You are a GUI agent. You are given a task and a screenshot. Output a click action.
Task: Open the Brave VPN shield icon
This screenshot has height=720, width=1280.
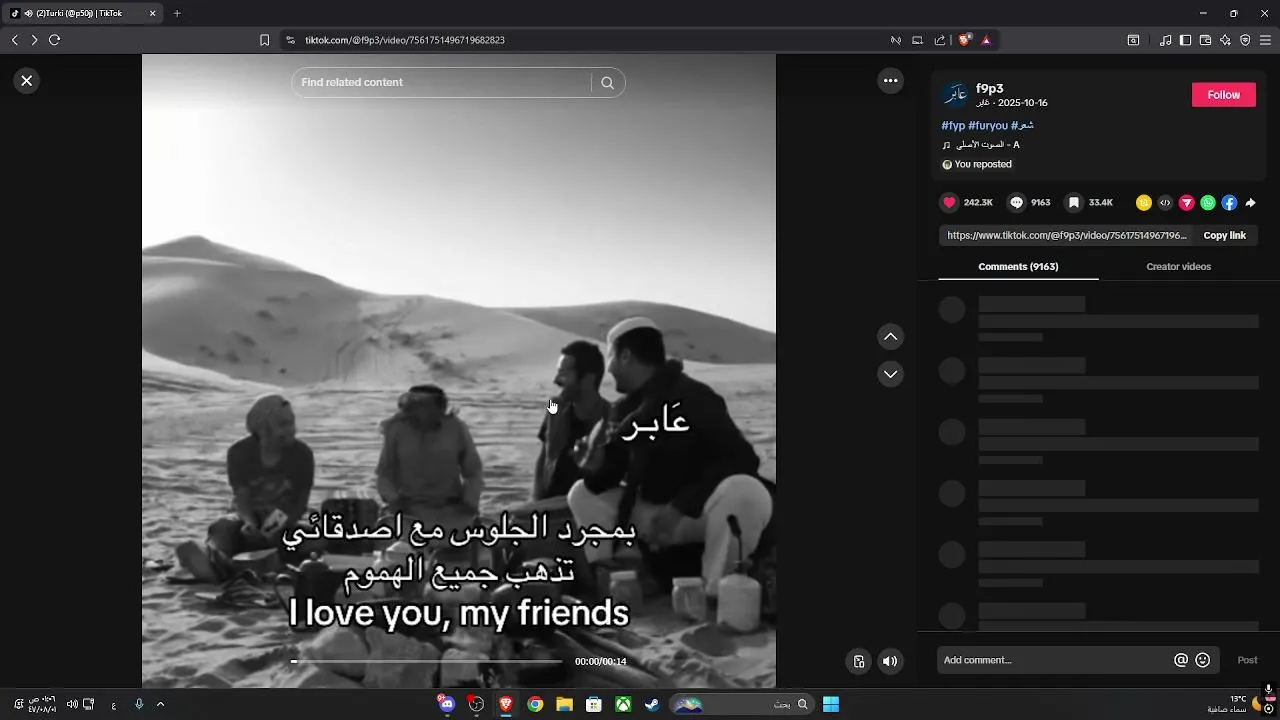pyautogui.click(x=1245, y=40)
